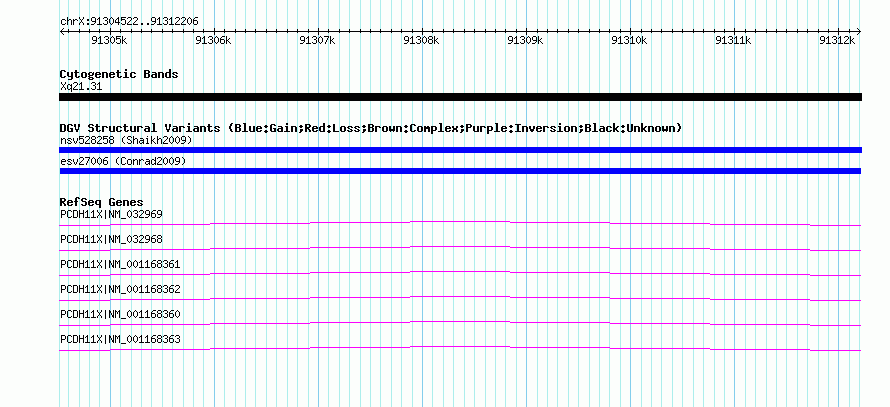The height and width of the screenshot is (407, 890).
Task: Click the magenta intron line under NM_001168362
Action: coord(460,297)
